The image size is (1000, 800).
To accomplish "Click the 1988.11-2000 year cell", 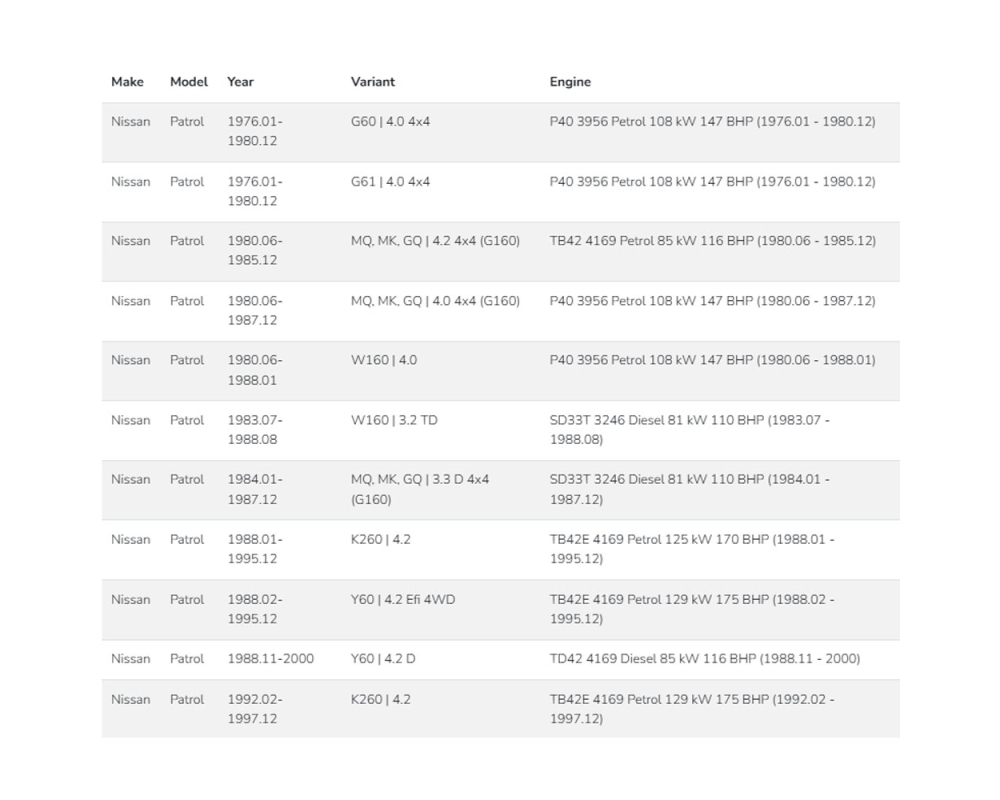I will [x=270, y=659].
